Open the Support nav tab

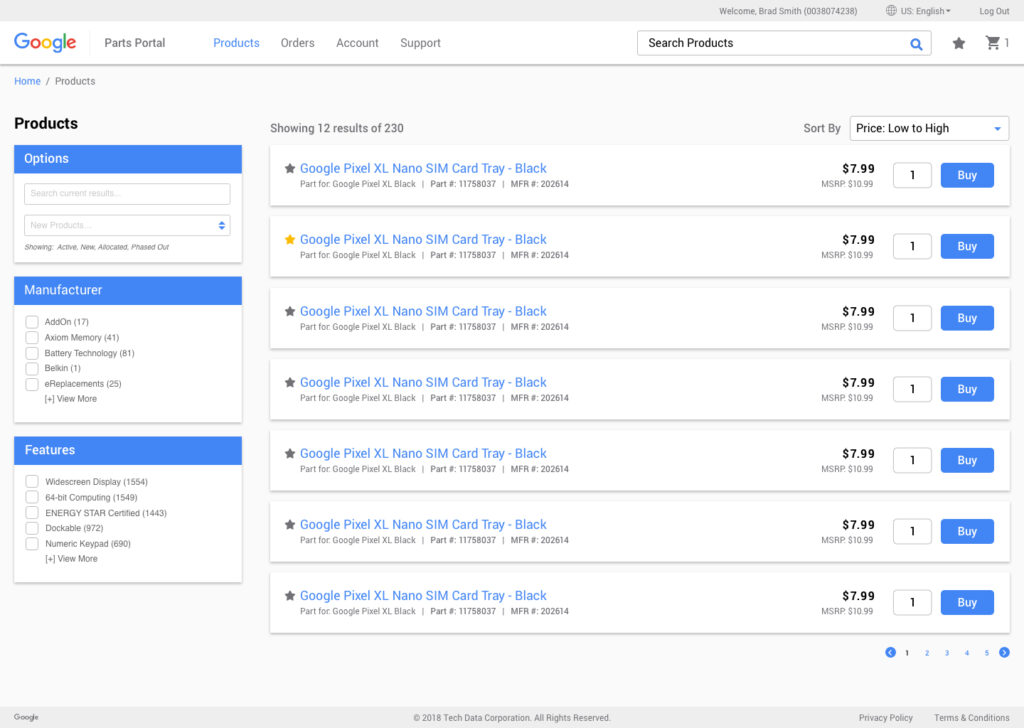pos(421,43)
